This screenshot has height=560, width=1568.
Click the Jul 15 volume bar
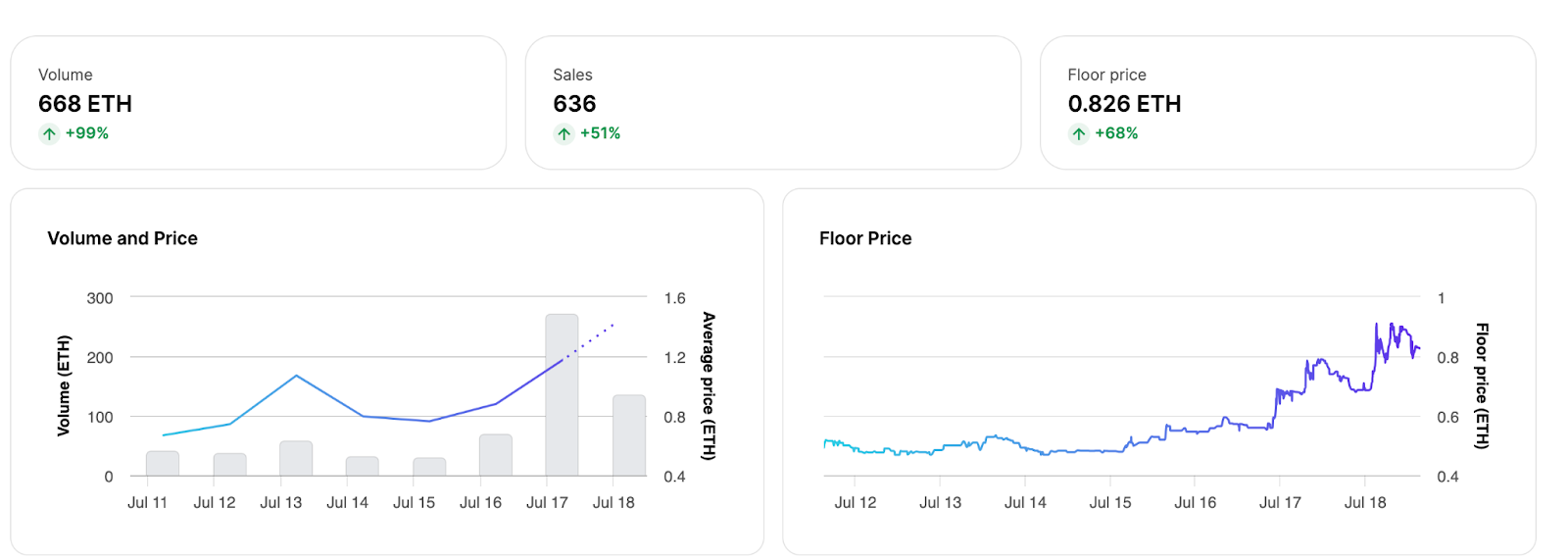[x=429, y=467]
